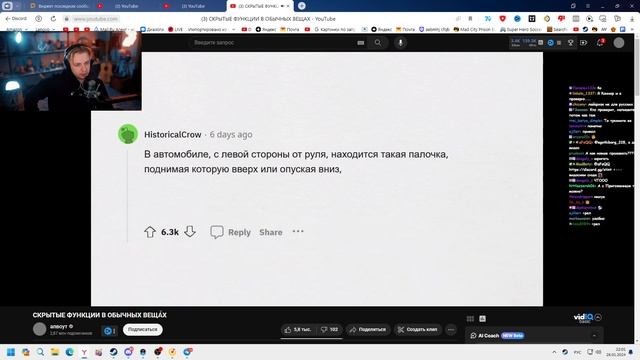The height and width of the screenshot is (360, 640).
Task: Reload the page with the refresh icon
Action: (53, 18)
